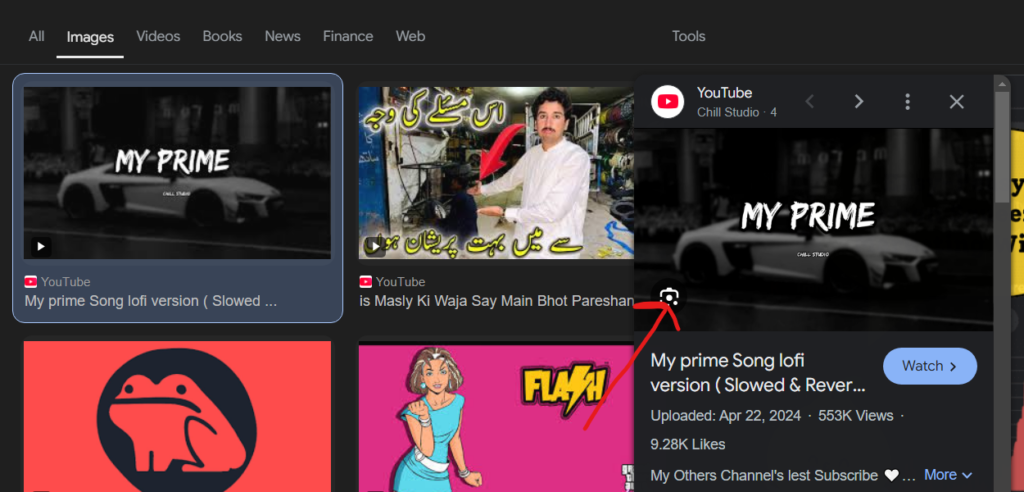
Task: Click 'Chill Studio' channel source text
Action: (x=728, y=112)
